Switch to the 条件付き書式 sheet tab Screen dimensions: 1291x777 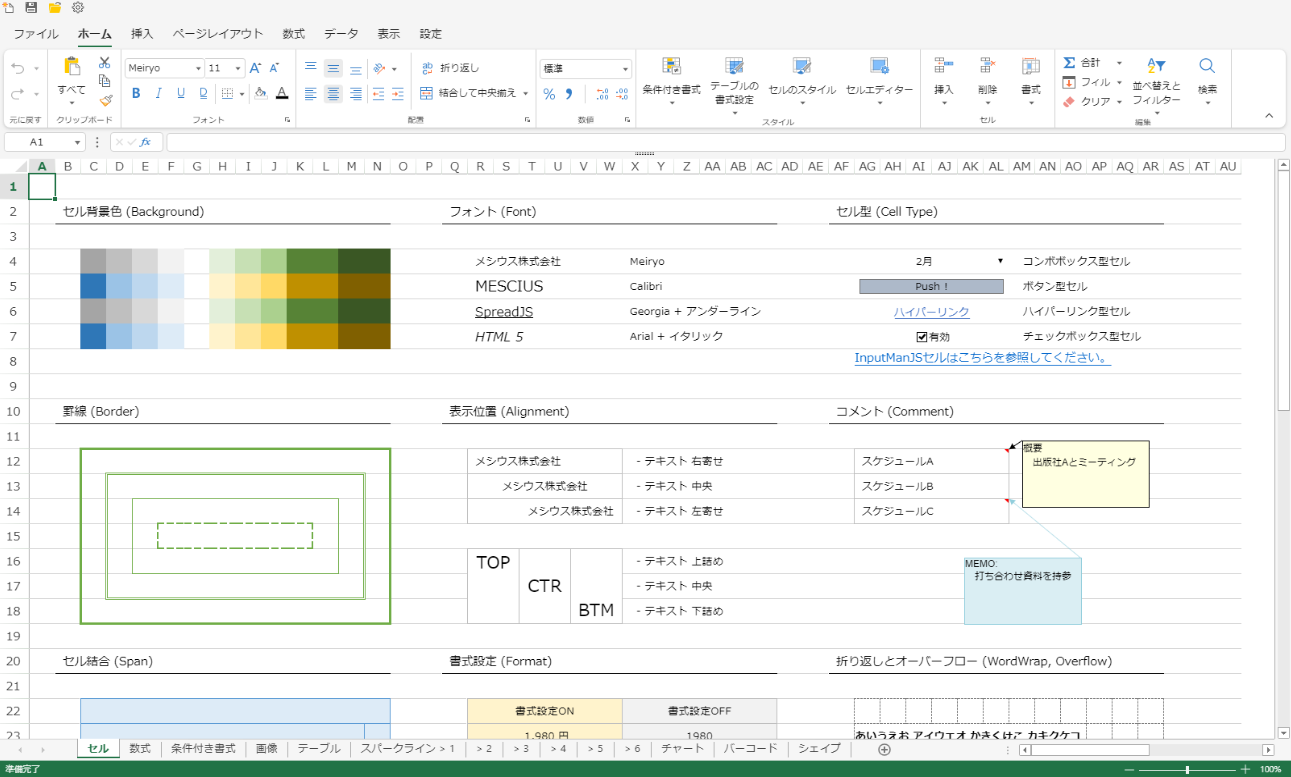tap(203, 749)
